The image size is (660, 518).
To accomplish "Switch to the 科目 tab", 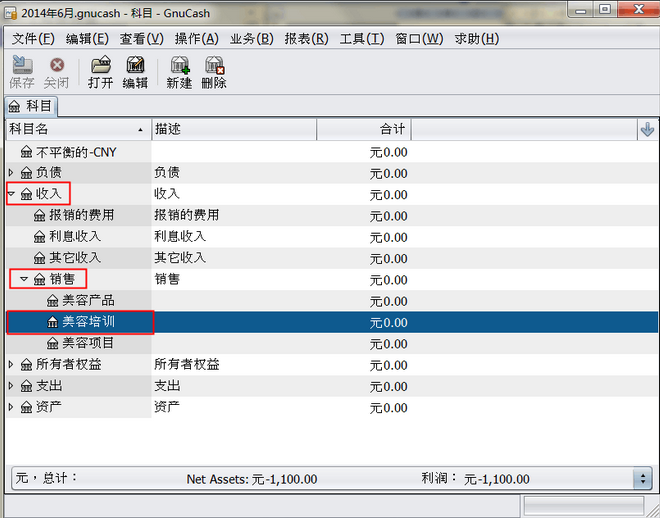I will coord(31,106).
